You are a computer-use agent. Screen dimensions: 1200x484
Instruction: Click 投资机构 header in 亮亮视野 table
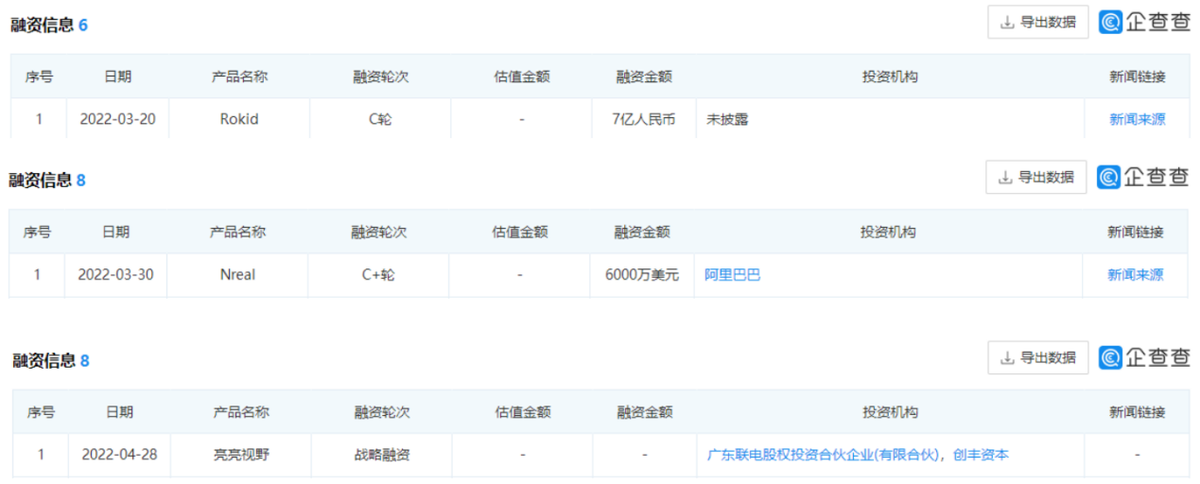(890, 412)
